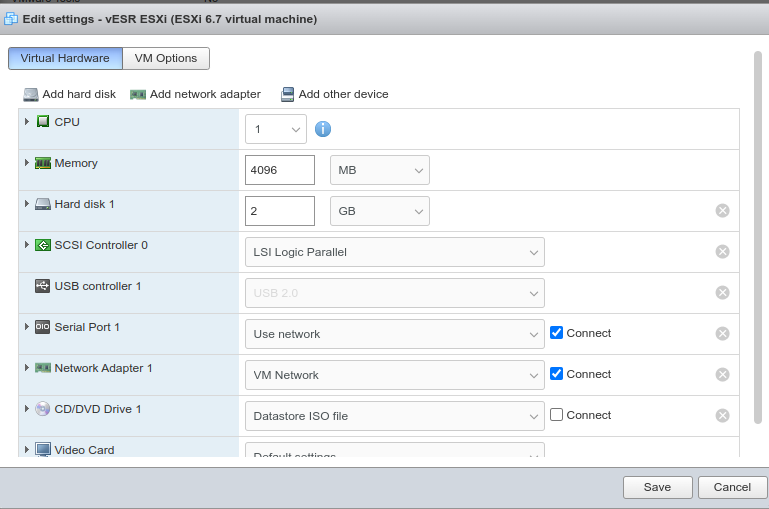This screenshot has height=509, width=769.
Task: Click the Save button
Action: pos(657,487)
